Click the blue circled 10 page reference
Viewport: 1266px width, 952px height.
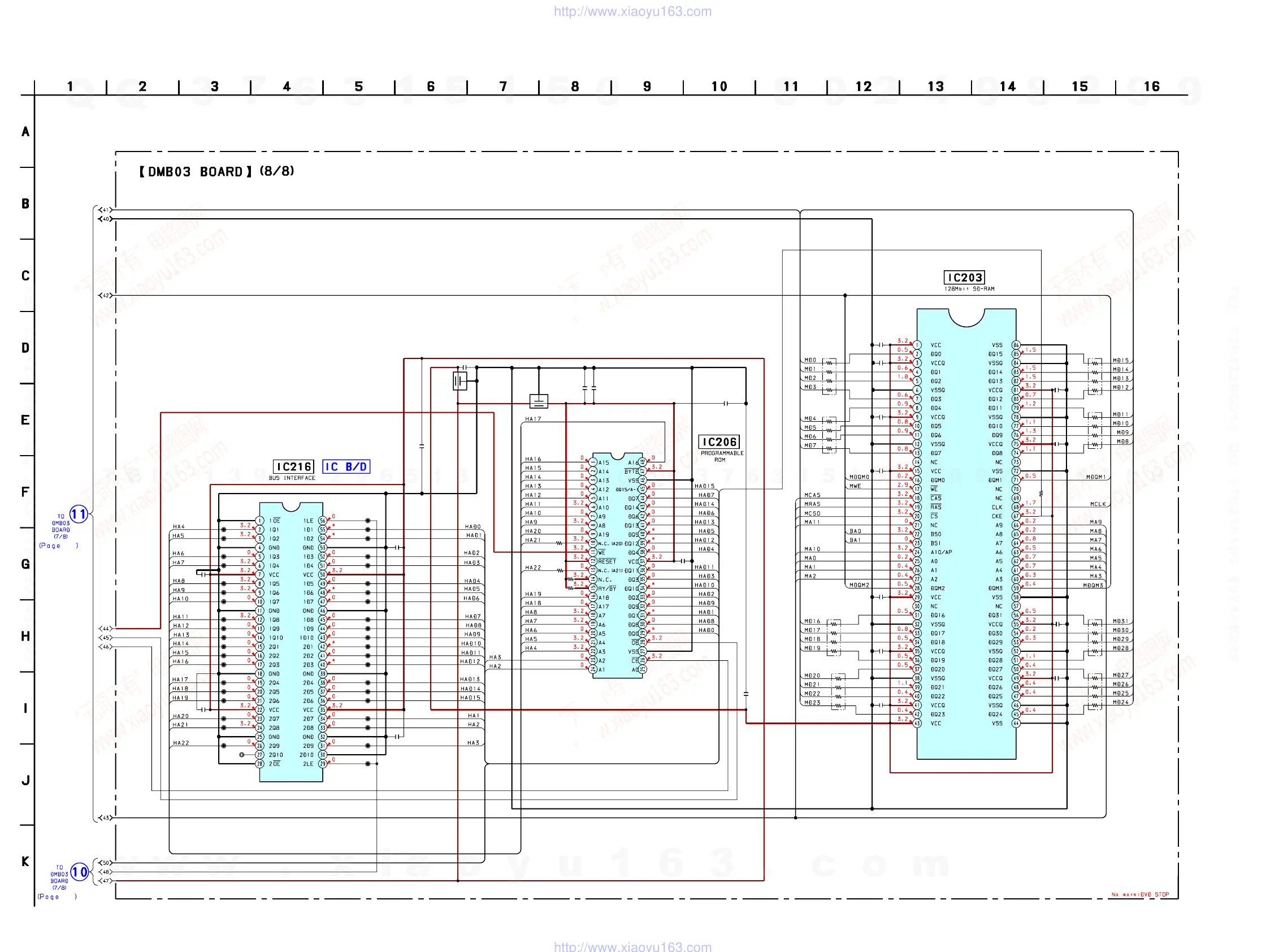tap(79, 872)
